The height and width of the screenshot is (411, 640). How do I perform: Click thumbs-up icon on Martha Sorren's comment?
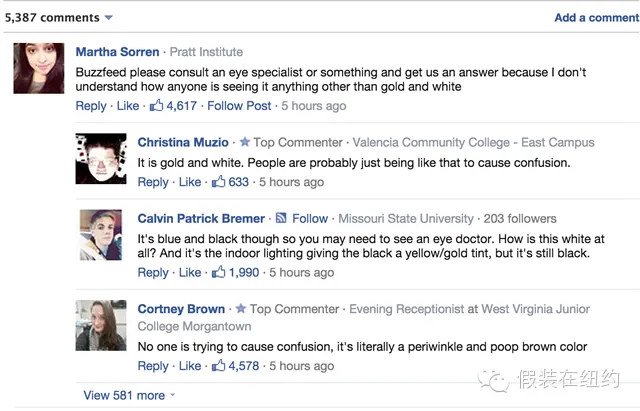[156, 105]
